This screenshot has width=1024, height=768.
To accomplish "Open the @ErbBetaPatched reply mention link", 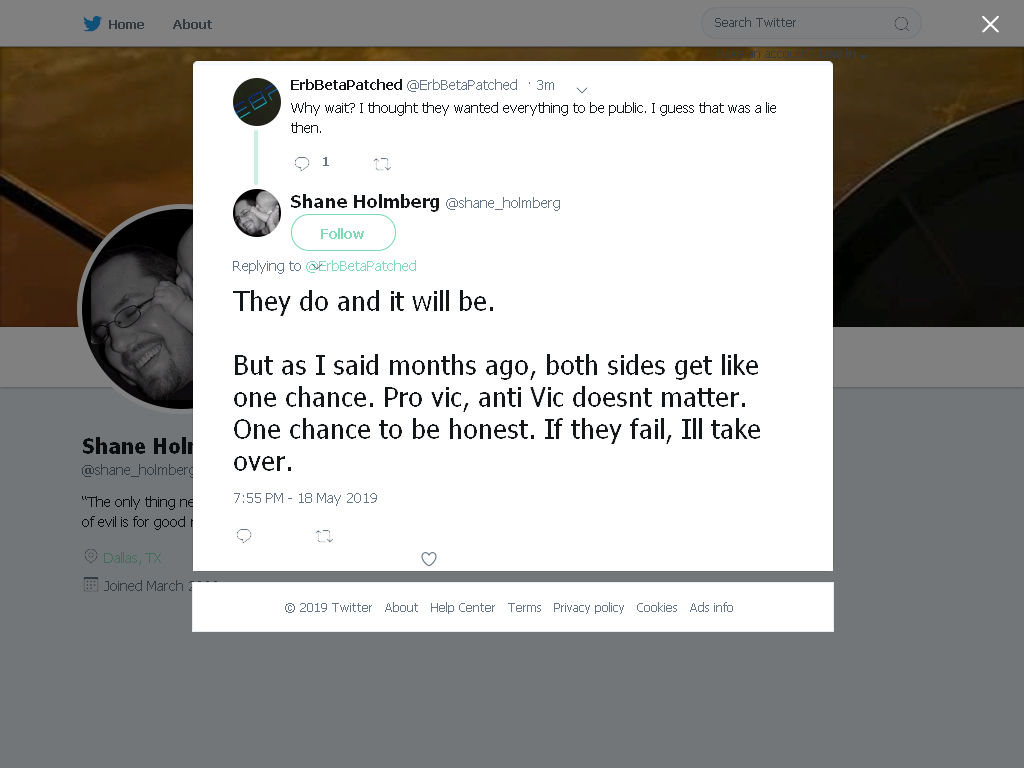I will point(360,266).
